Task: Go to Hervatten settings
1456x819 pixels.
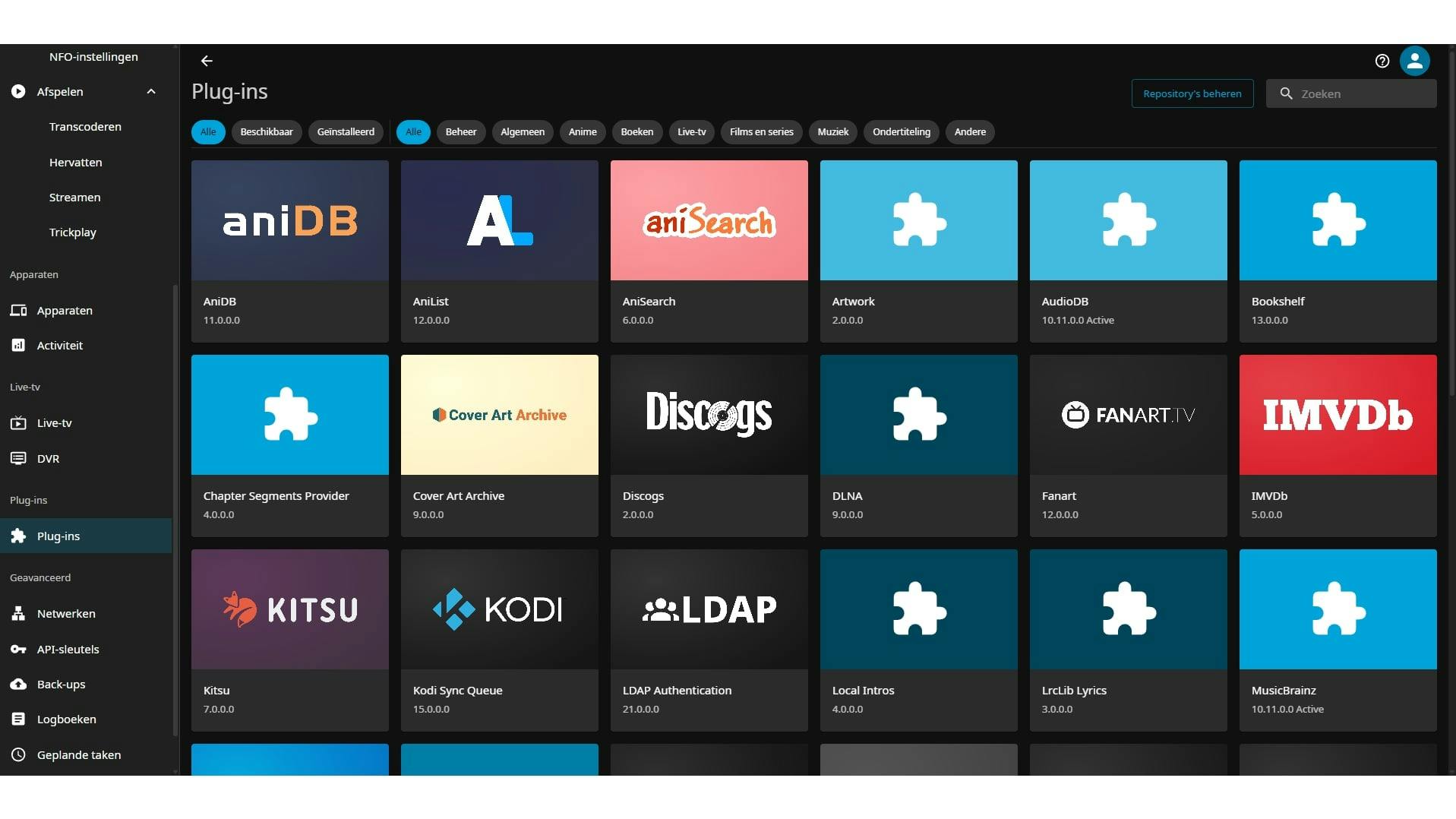Action: pyautogui.click(x=75, y=163)
